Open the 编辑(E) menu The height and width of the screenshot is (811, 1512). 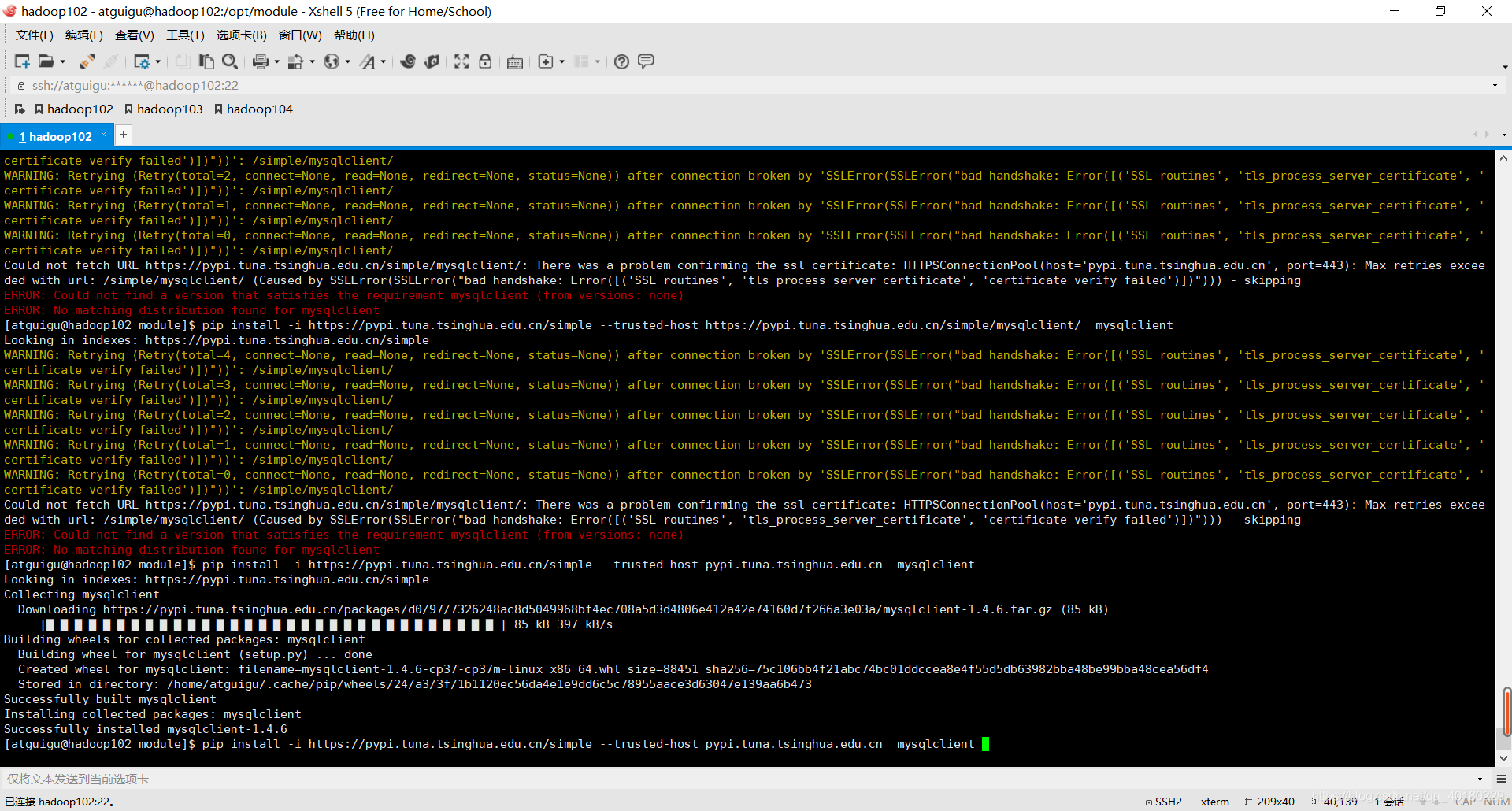pyautogui.click(x=84, y=35)
